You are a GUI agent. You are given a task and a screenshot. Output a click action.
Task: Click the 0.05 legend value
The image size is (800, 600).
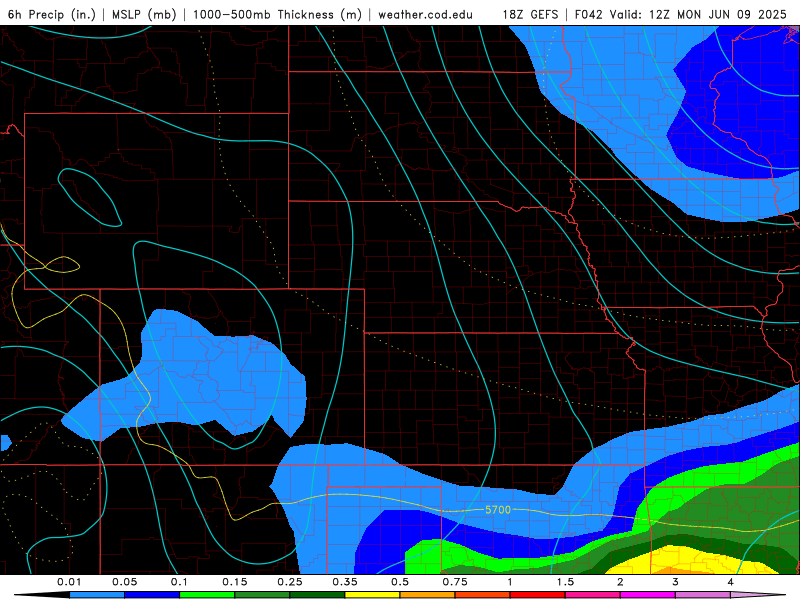tap(124, 582)
